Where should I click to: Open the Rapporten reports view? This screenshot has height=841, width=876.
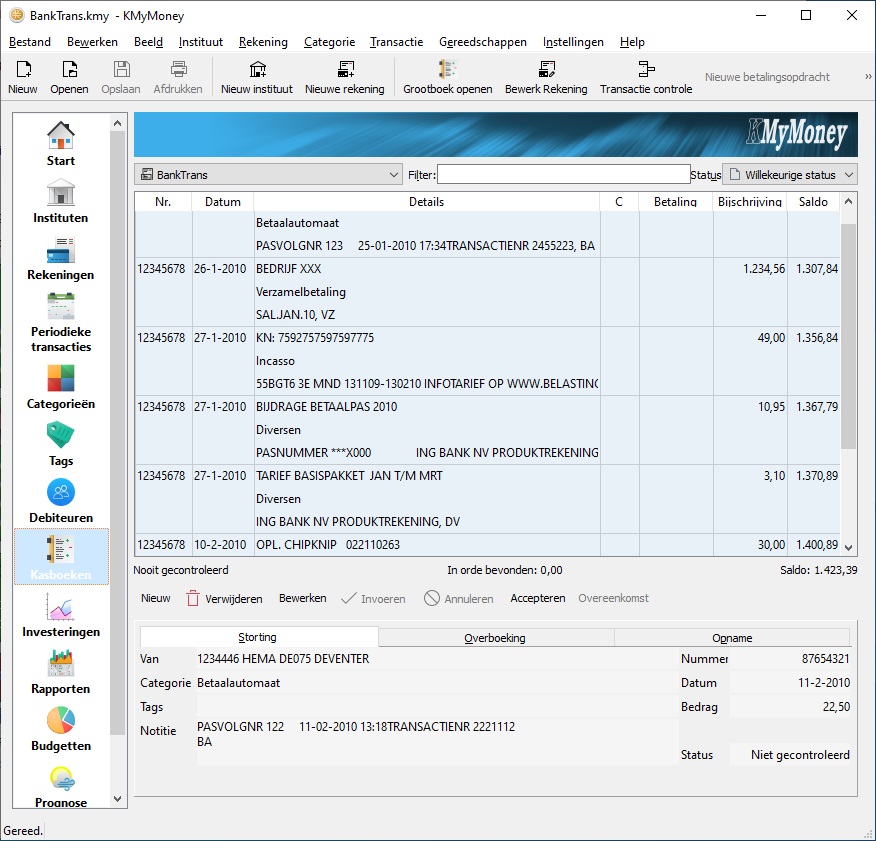pyautogui.click(x=61, y=671)
